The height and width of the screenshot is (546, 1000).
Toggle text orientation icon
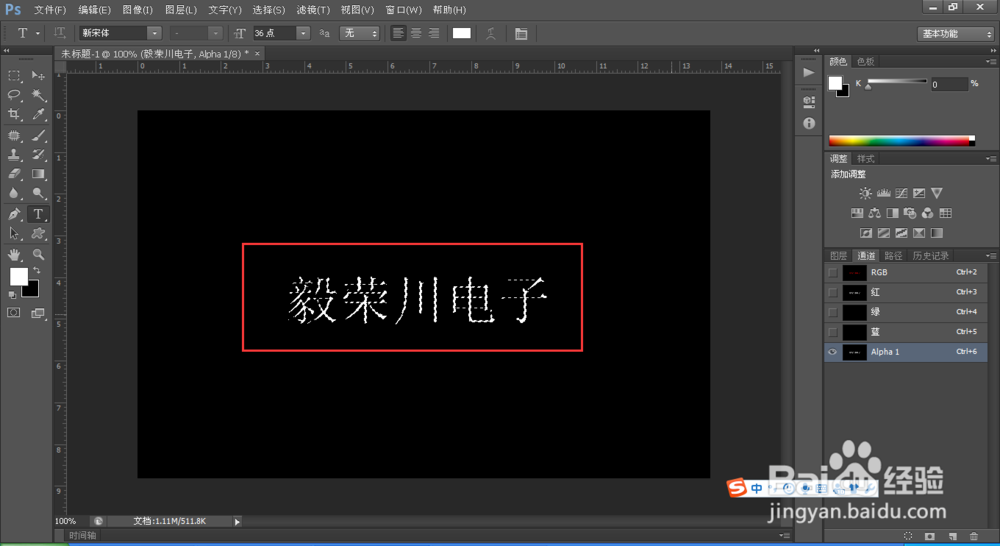(59, 33)
